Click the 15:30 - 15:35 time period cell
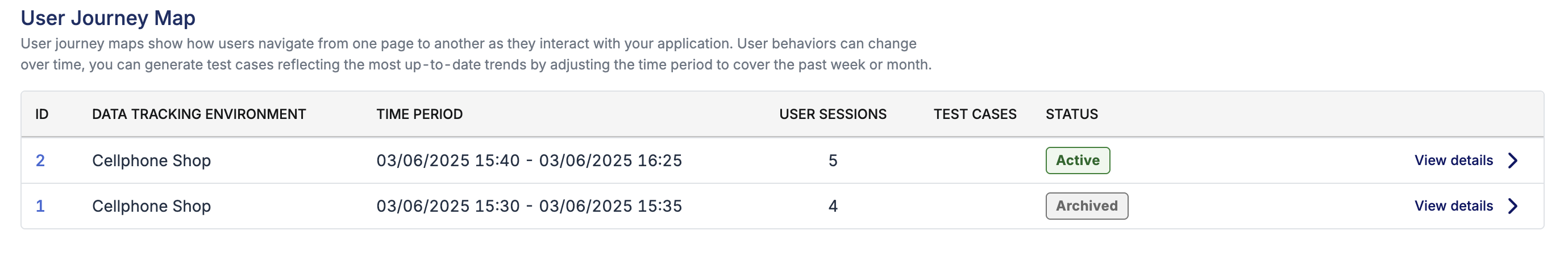Viewport: 1568px width, 255px height. (x=529, y=206)
